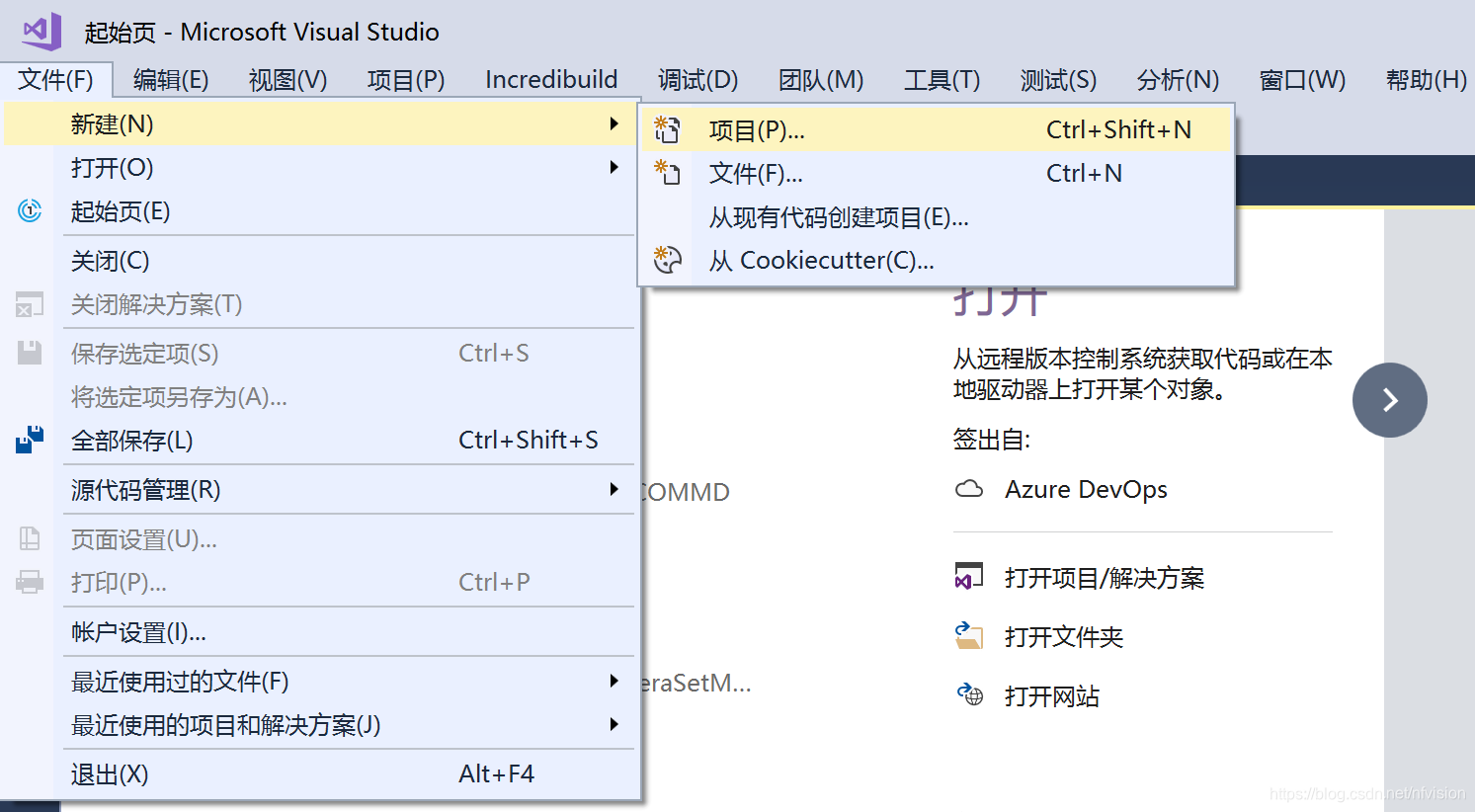The image size is (1475, 812).
Task: Select 保存选定项(S) menu entry
Action: [320, 353]
